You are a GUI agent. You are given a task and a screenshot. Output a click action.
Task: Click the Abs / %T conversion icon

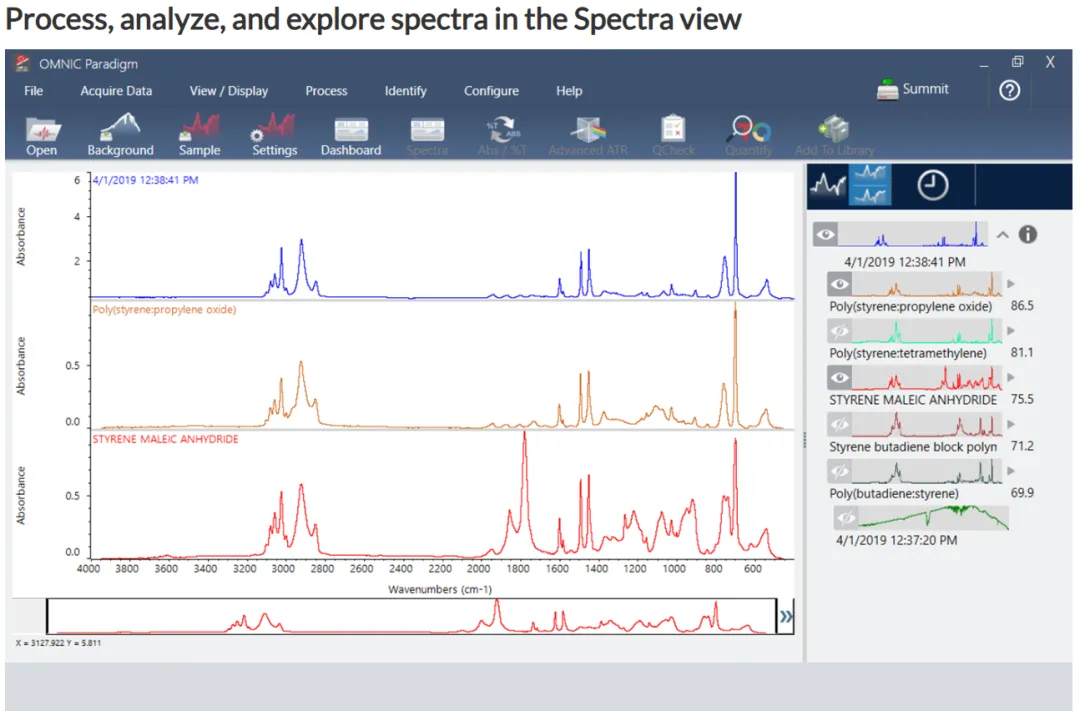tap(503, 128)
